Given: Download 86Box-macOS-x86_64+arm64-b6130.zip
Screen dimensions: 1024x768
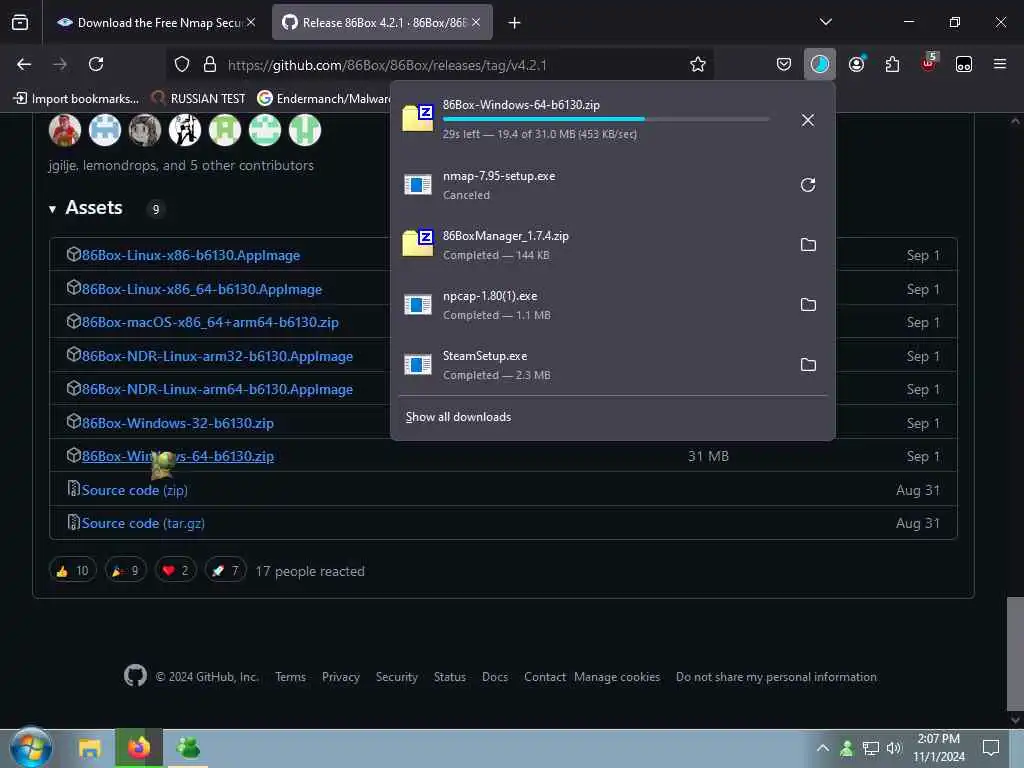Looking at the screenshot, I should 210,323.
